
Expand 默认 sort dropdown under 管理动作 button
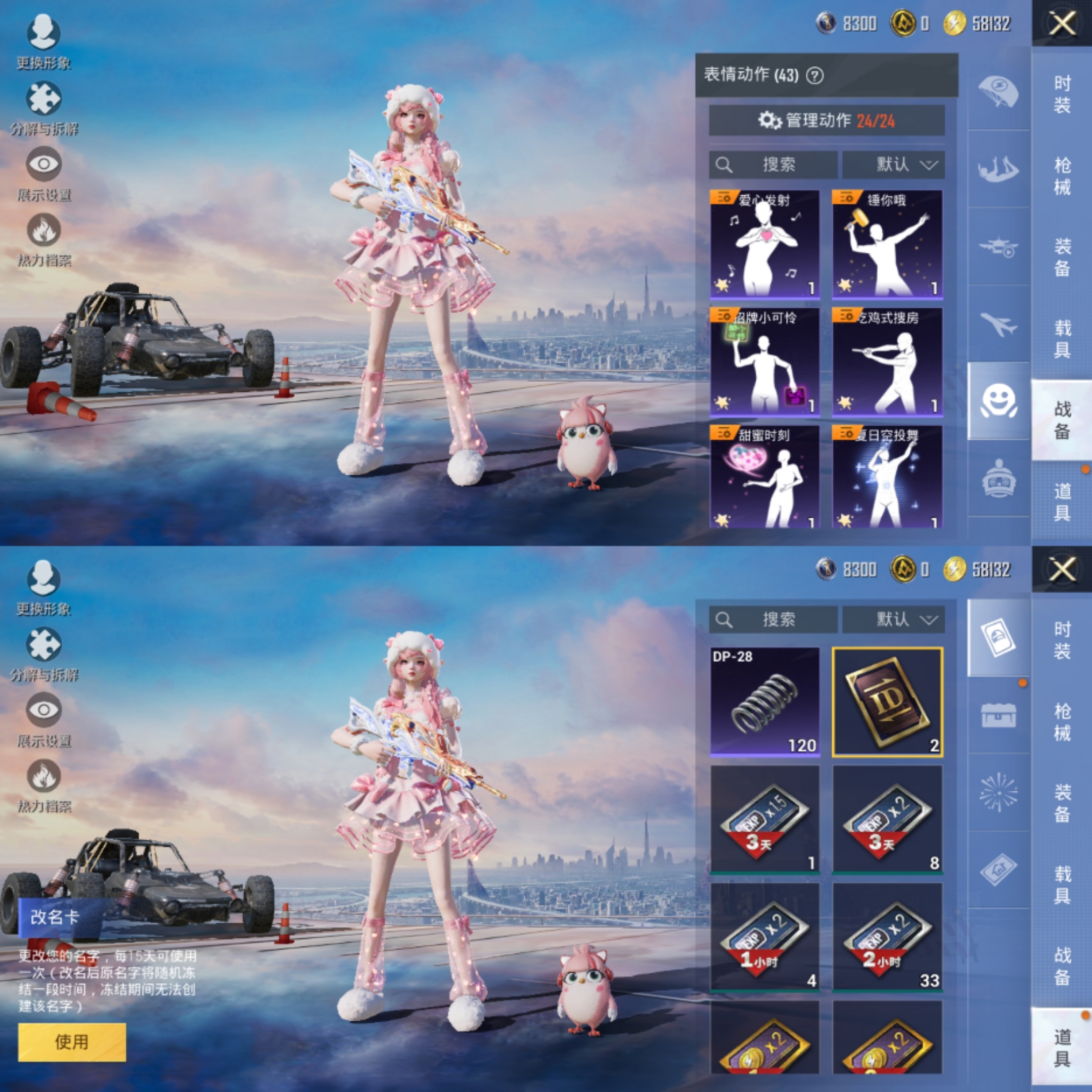pos(893,164)
